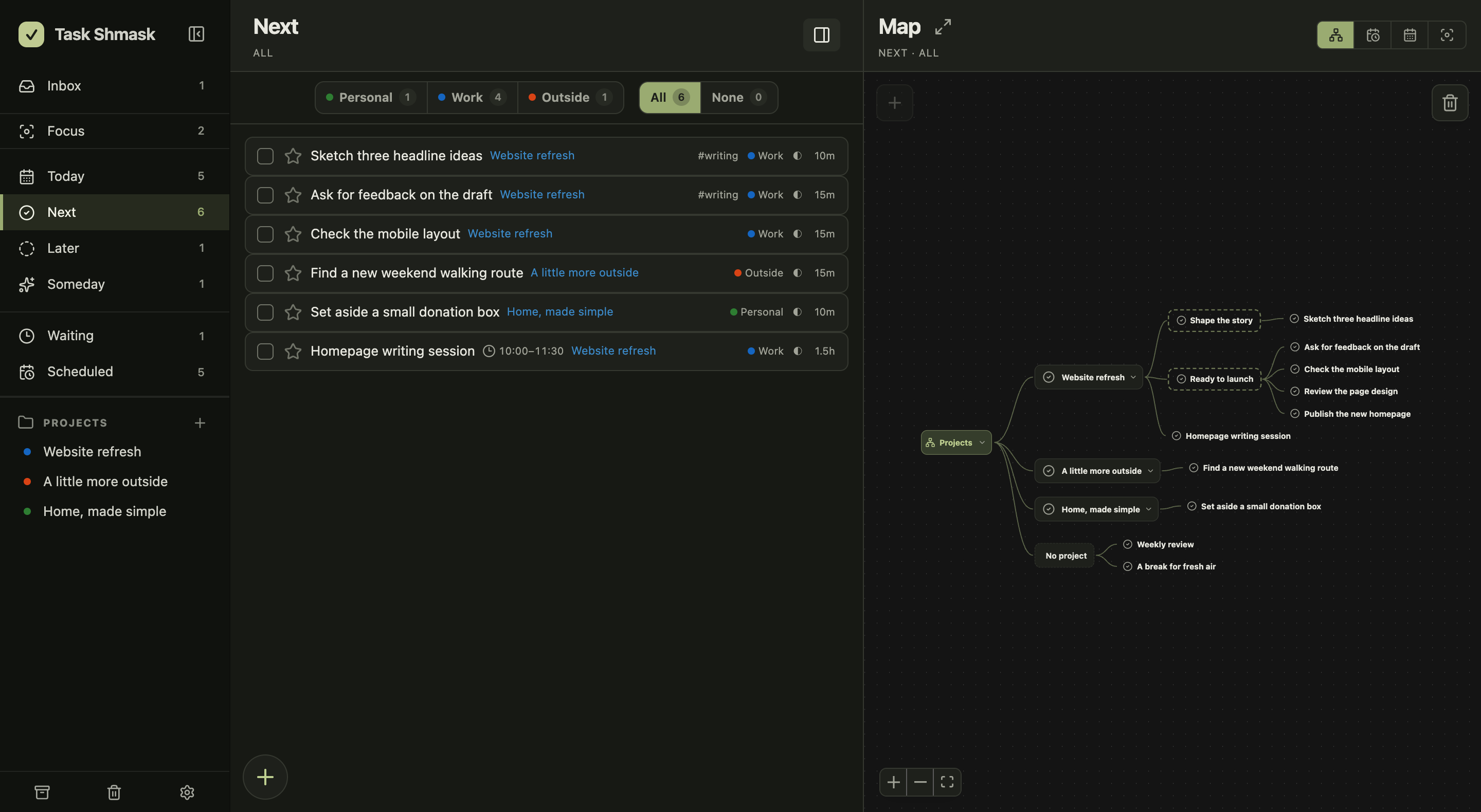Image resolution: width=1481 pixels, height=812 pixels.
Task: Collapse the Home, made simple node chevron
Action: [x=1149, y=509]
